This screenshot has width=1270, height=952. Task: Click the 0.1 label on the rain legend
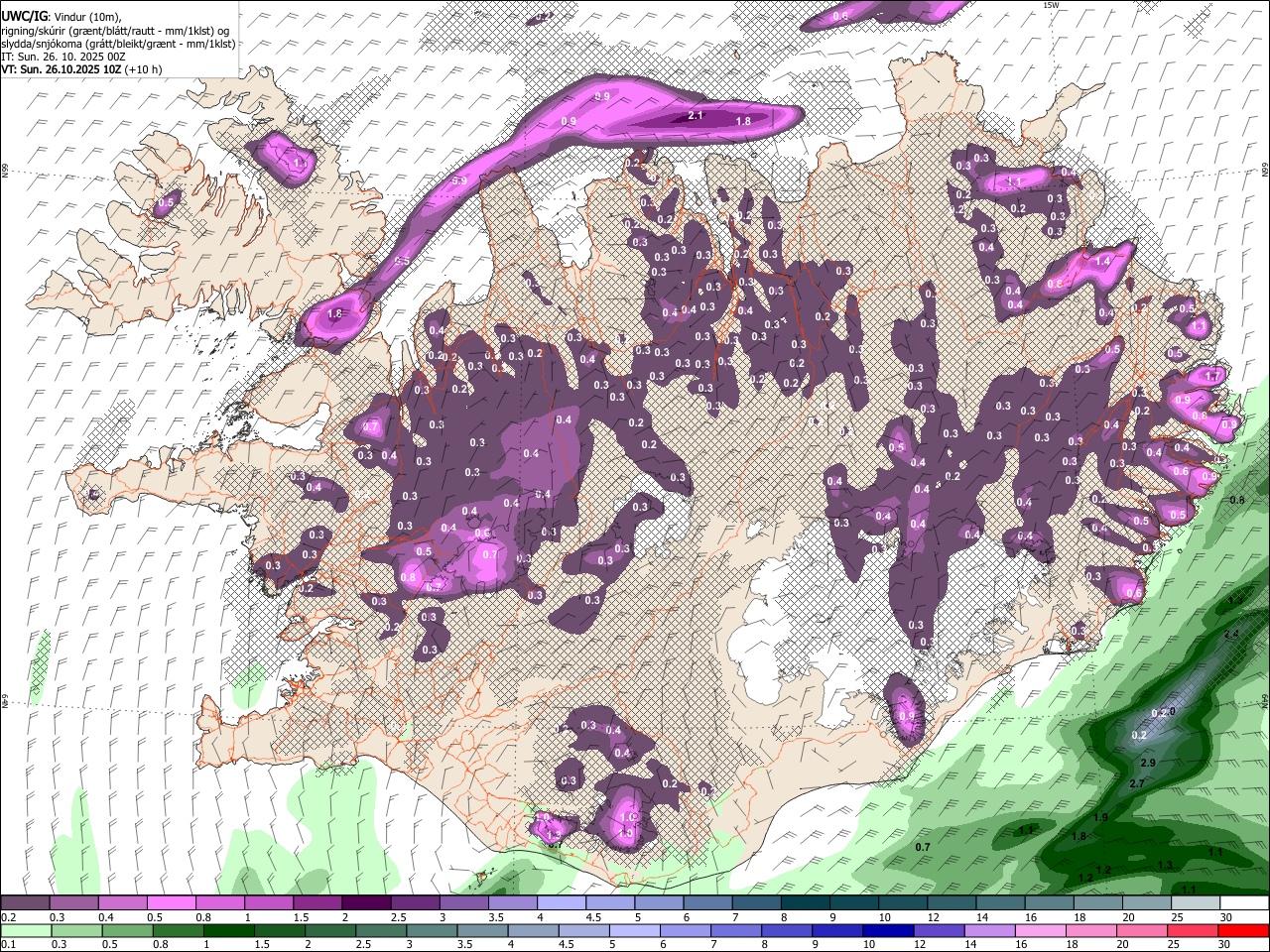click(x=8, y=944)
